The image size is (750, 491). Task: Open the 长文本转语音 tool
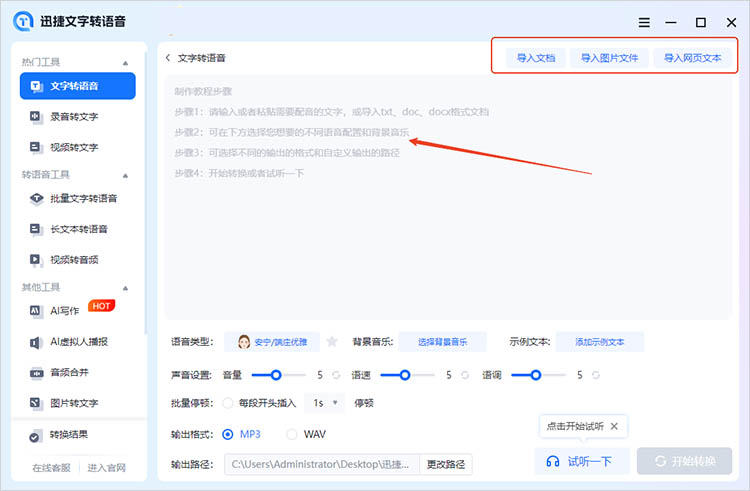point(77,229)
